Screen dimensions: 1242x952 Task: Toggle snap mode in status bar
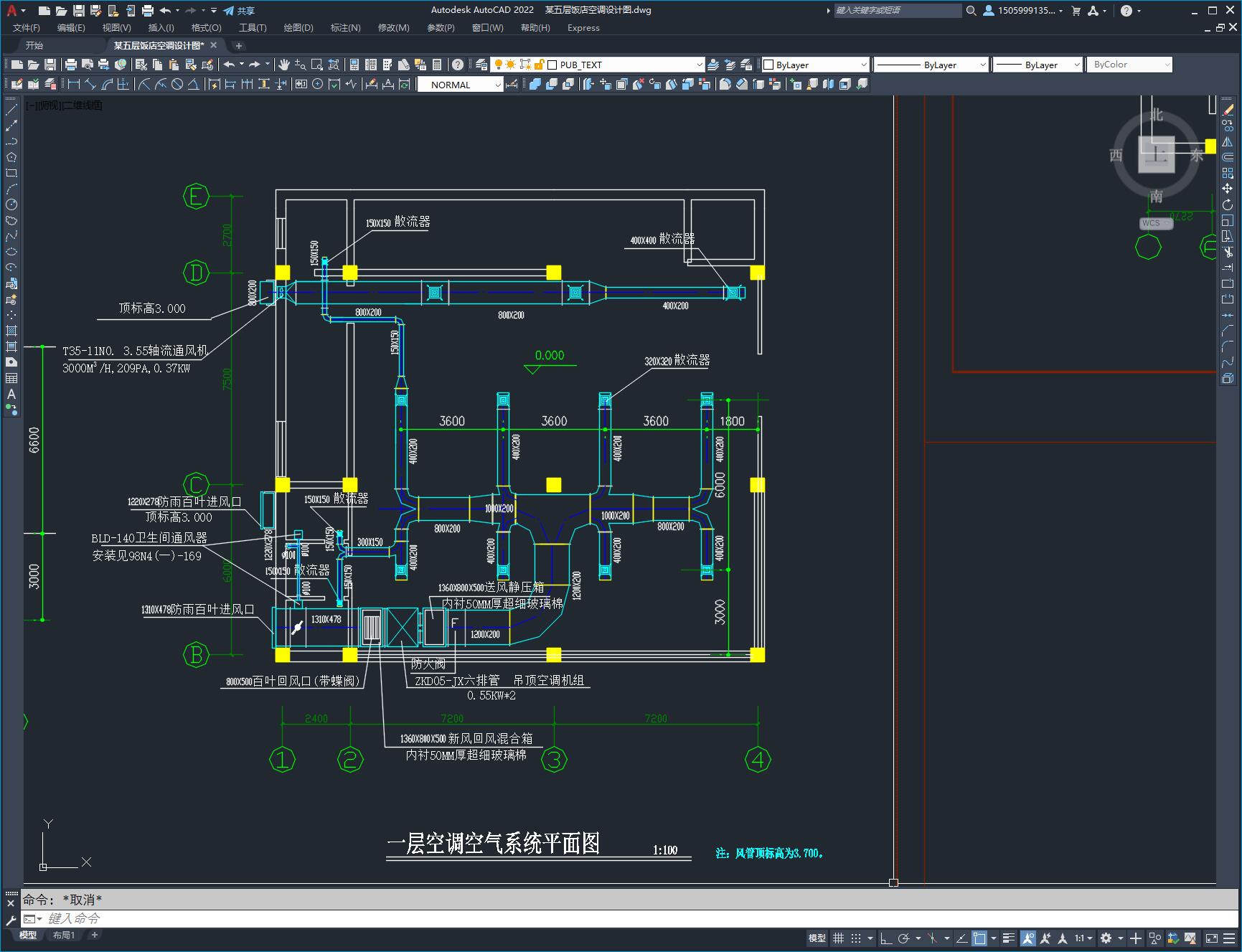[x=856, y=938]
